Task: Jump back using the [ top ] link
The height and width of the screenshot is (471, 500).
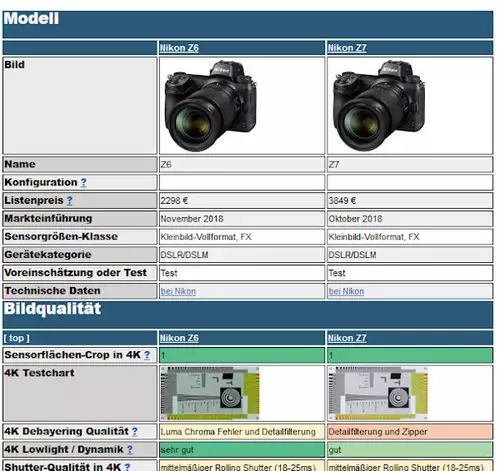Action: coord(16,338)
